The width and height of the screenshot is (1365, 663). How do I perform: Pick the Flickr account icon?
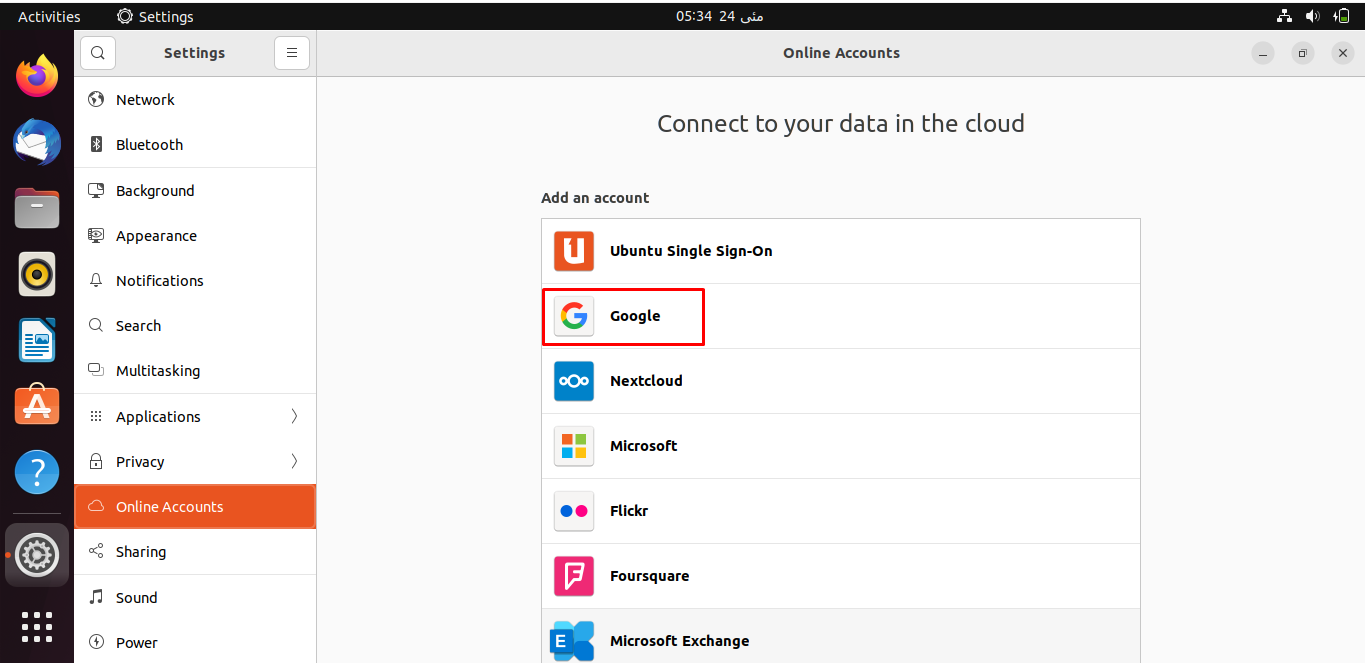tap(574, 511)
